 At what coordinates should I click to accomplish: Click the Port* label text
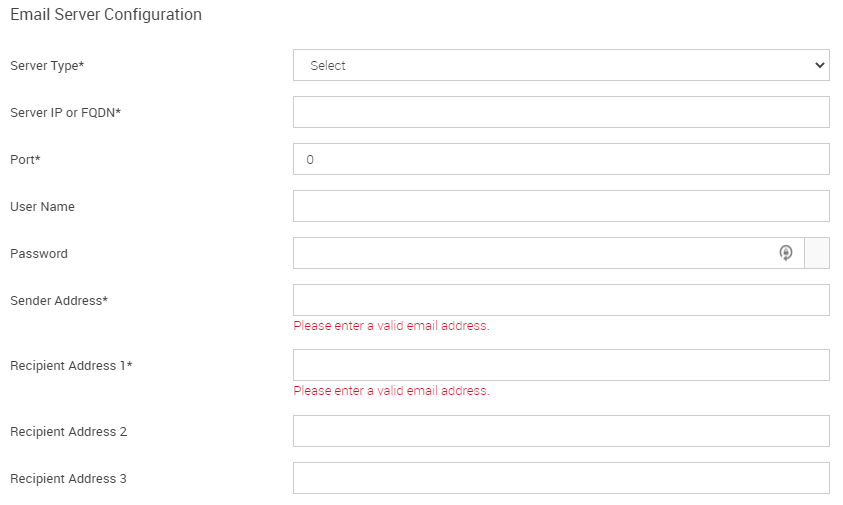(x=25, y=160)
